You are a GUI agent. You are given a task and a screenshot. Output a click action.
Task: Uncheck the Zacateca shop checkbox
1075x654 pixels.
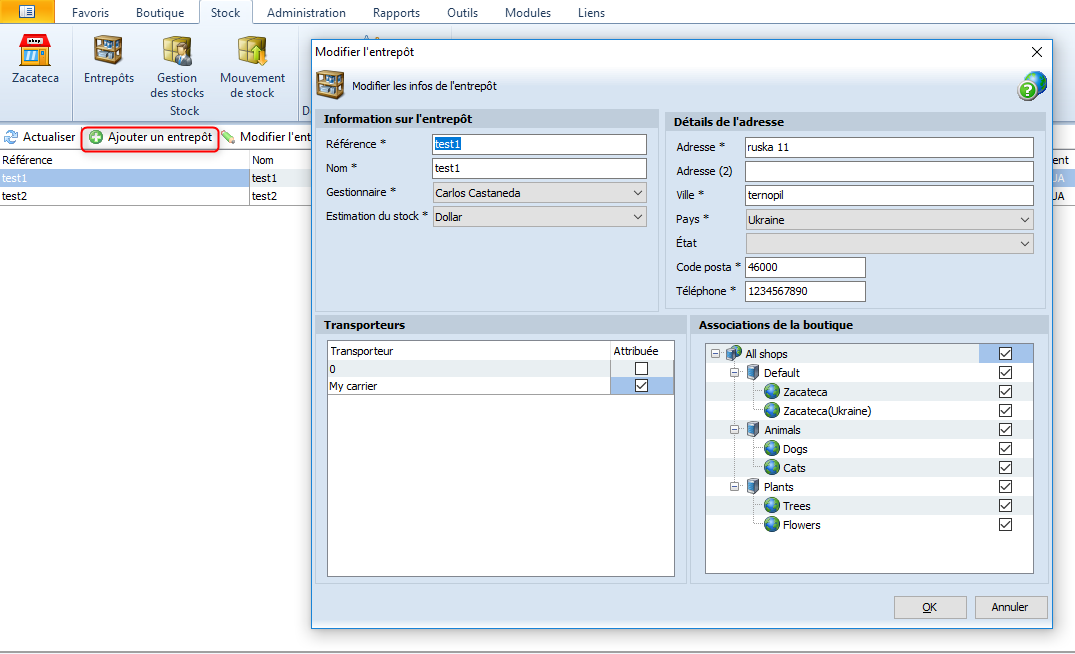(1005, 391)
